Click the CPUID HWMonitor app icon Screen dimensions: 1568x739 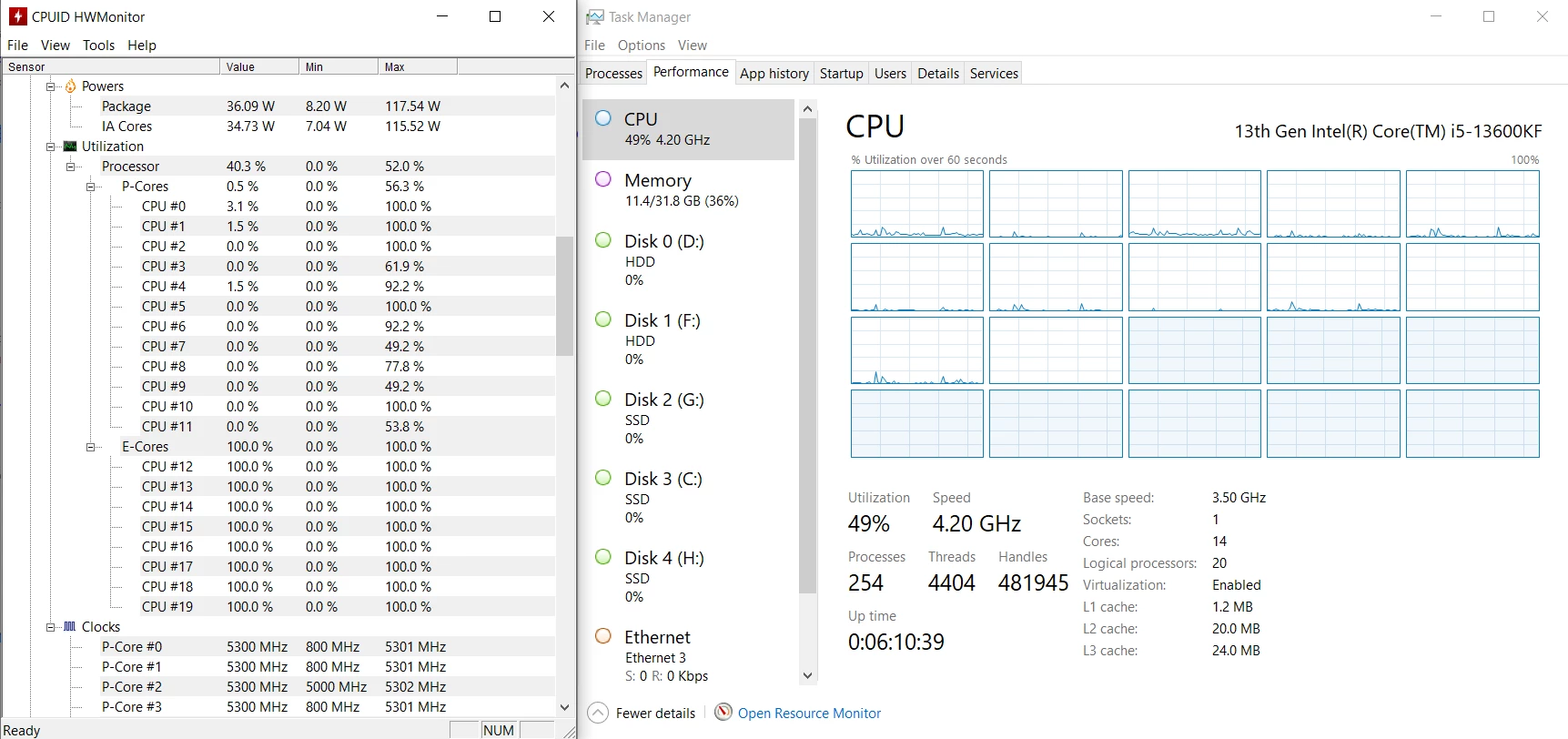pos(17,16)
